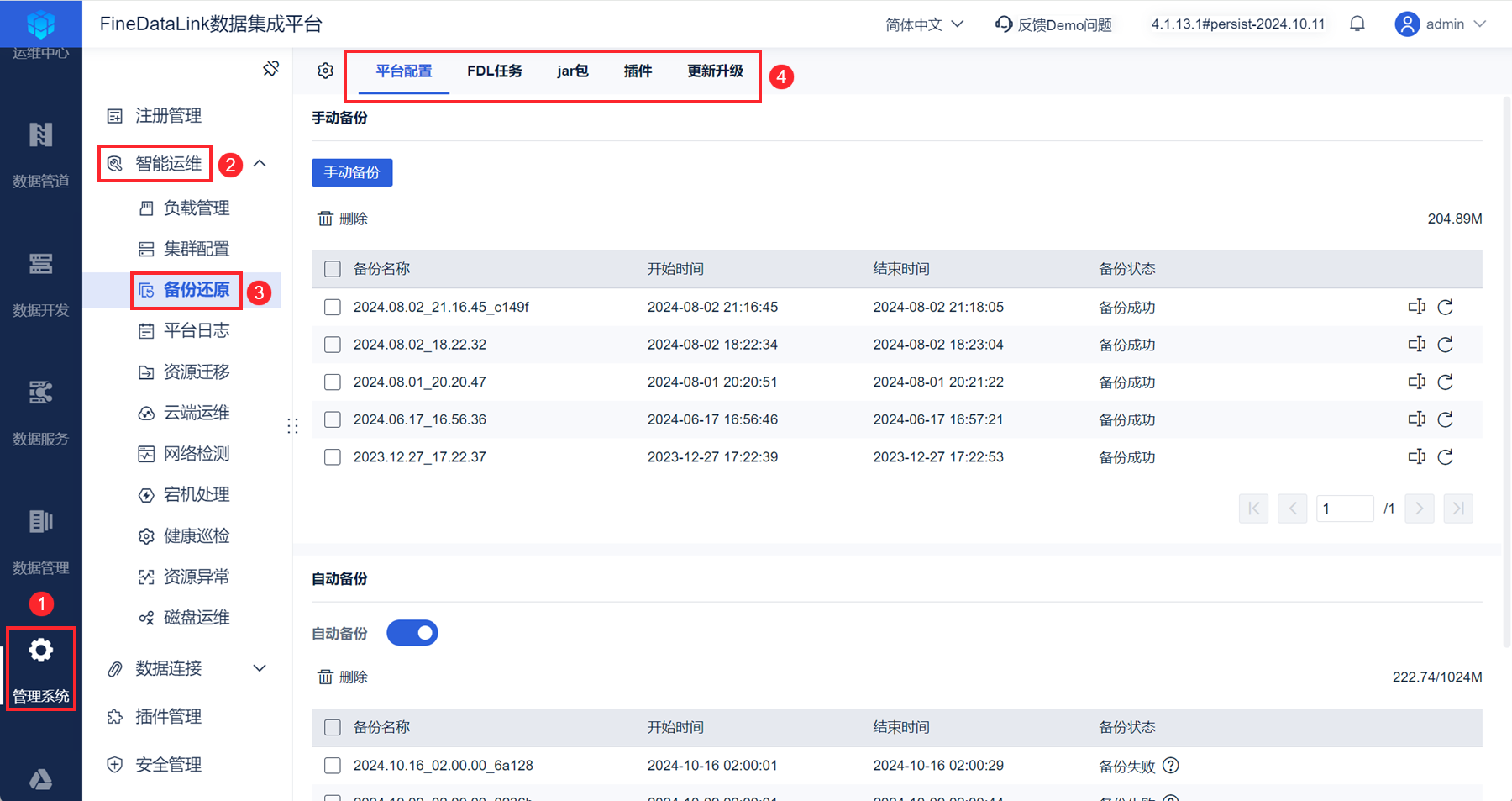Open 平台日志 in sidebar
1512x801 pixels.
pyautogui.click(x=185, y=330)
